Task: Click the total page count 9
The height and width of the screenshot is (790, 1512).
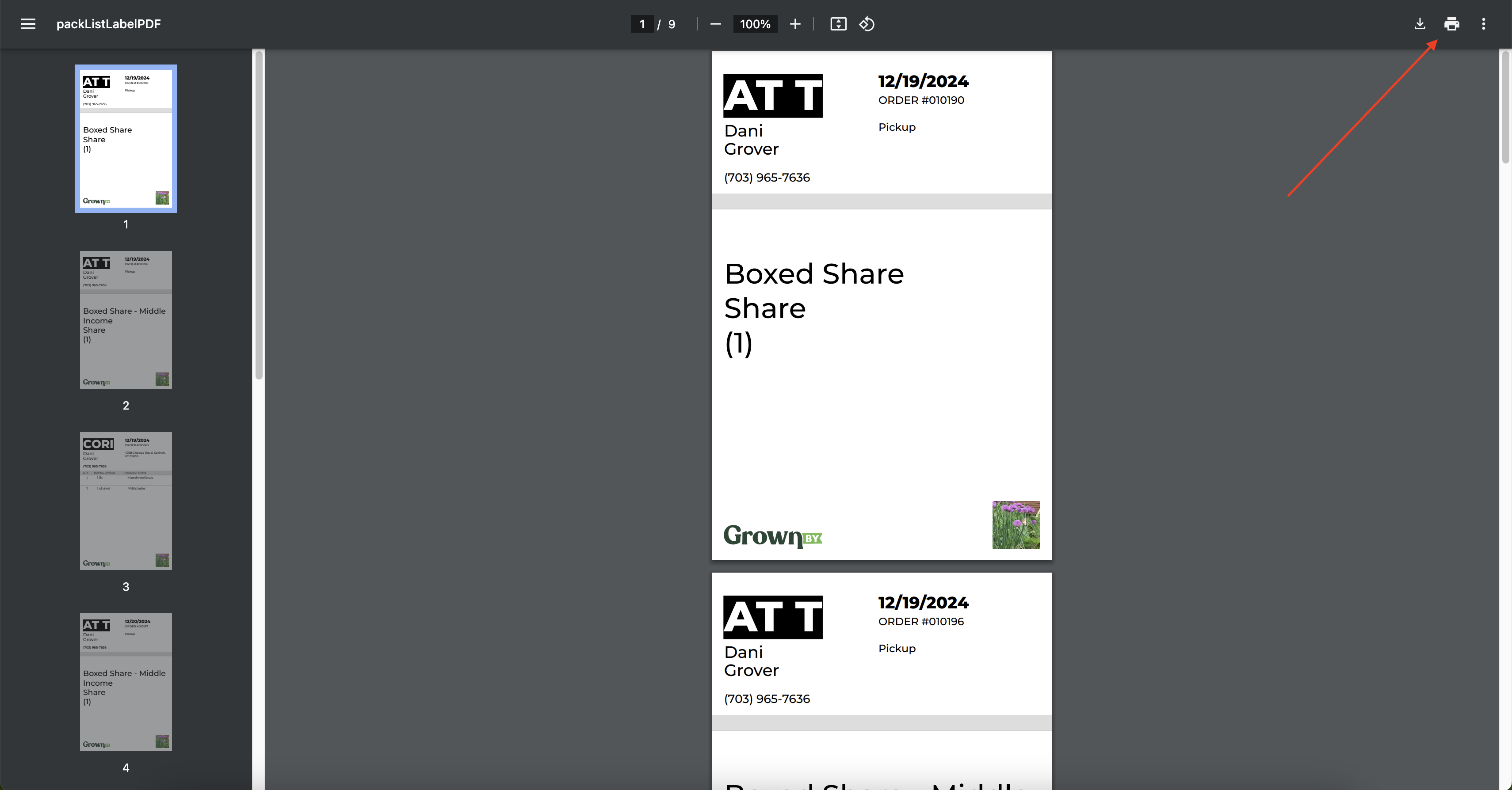Action: tap(672, 24)
